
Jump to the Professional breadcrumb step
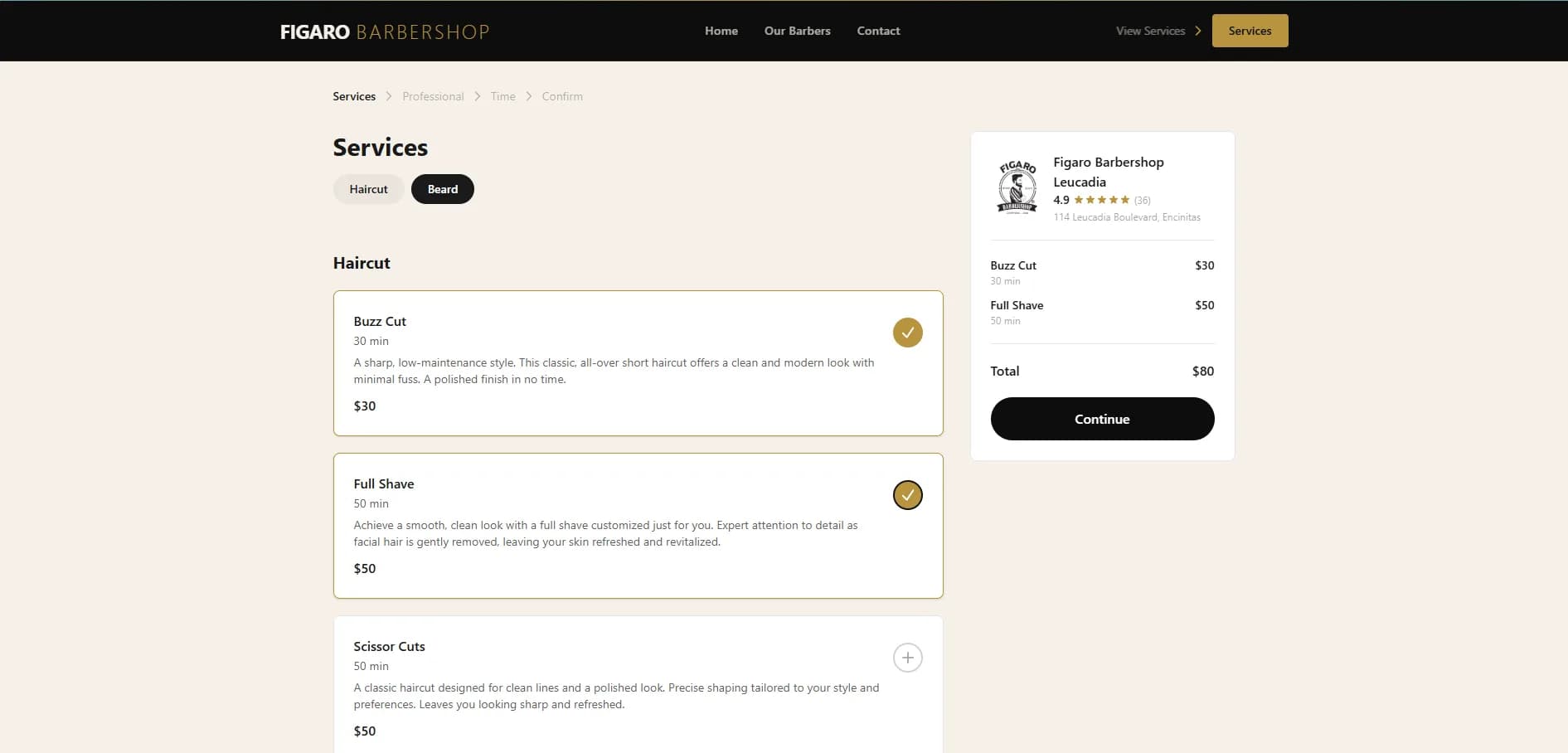coord(433,96)
